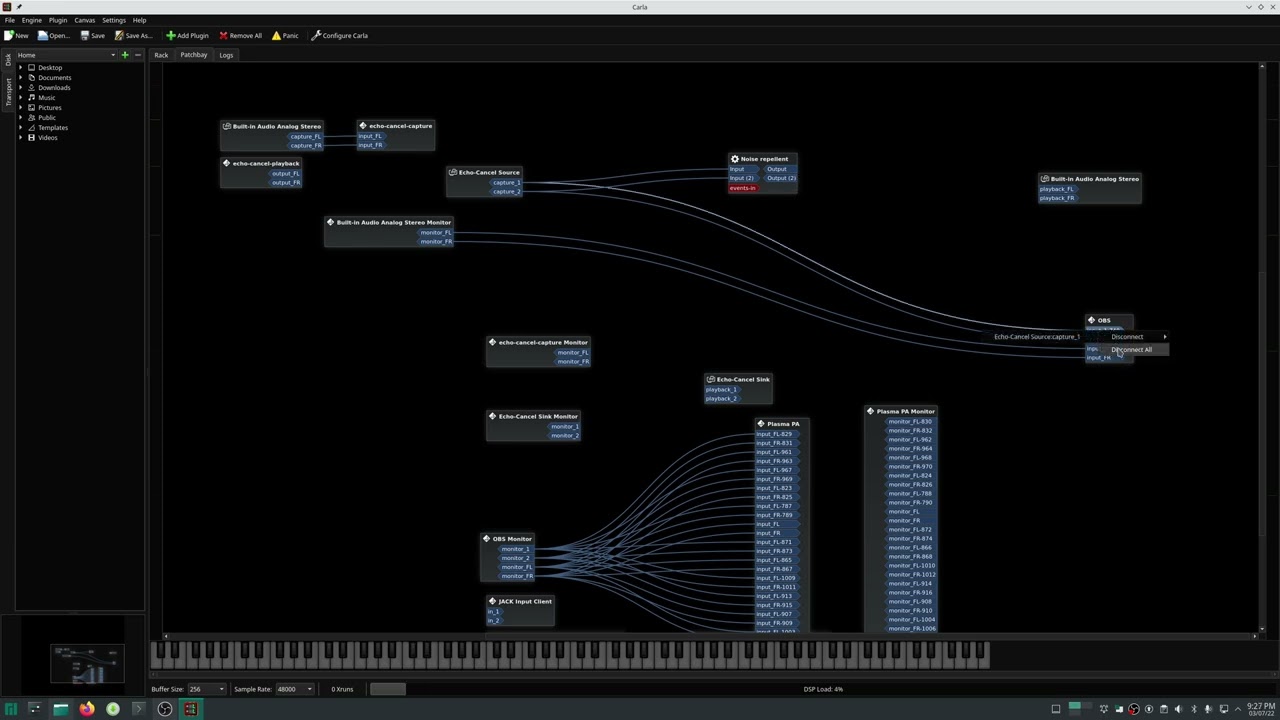This screenshot has height=720, width=1280.
Task: Expand the Documents folder in the tree
Action: point(21,78)
